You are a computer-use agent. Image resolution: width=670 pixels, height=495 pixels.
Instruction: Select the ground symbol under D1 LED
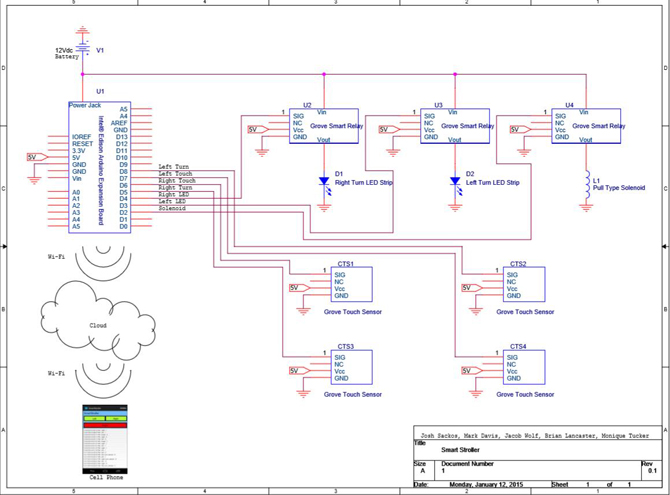point(324,208)
